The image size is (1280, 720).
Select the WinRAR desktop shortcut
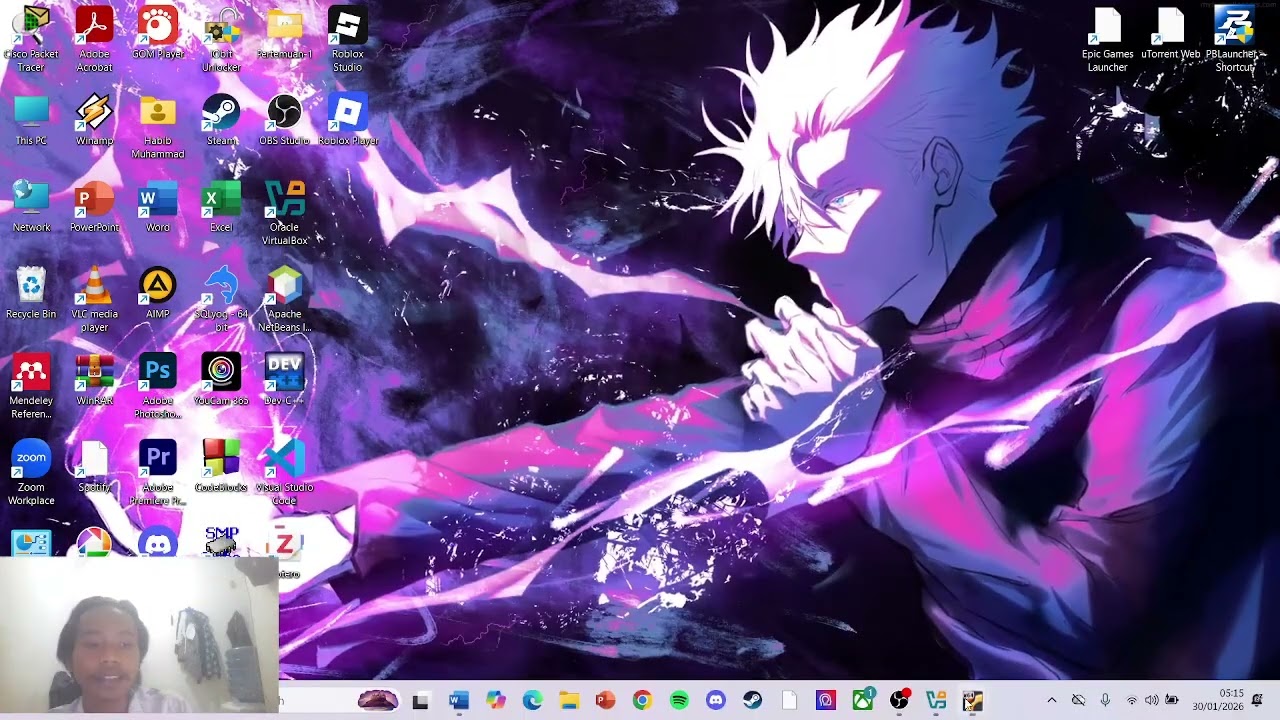click(x=94, y=381)
